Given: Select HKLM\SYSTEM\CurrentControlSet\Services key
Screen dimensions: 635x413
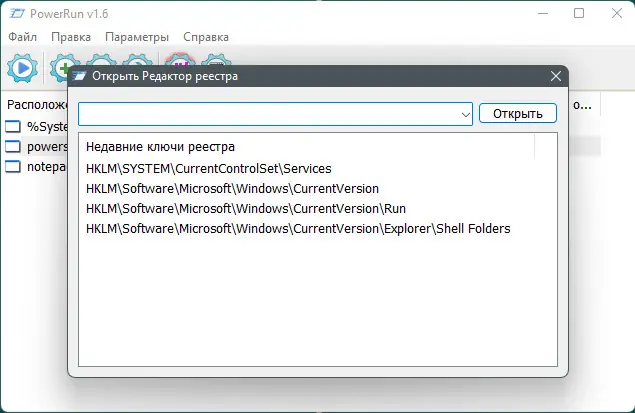Looking at the screenshot, I should coord(209,169).
